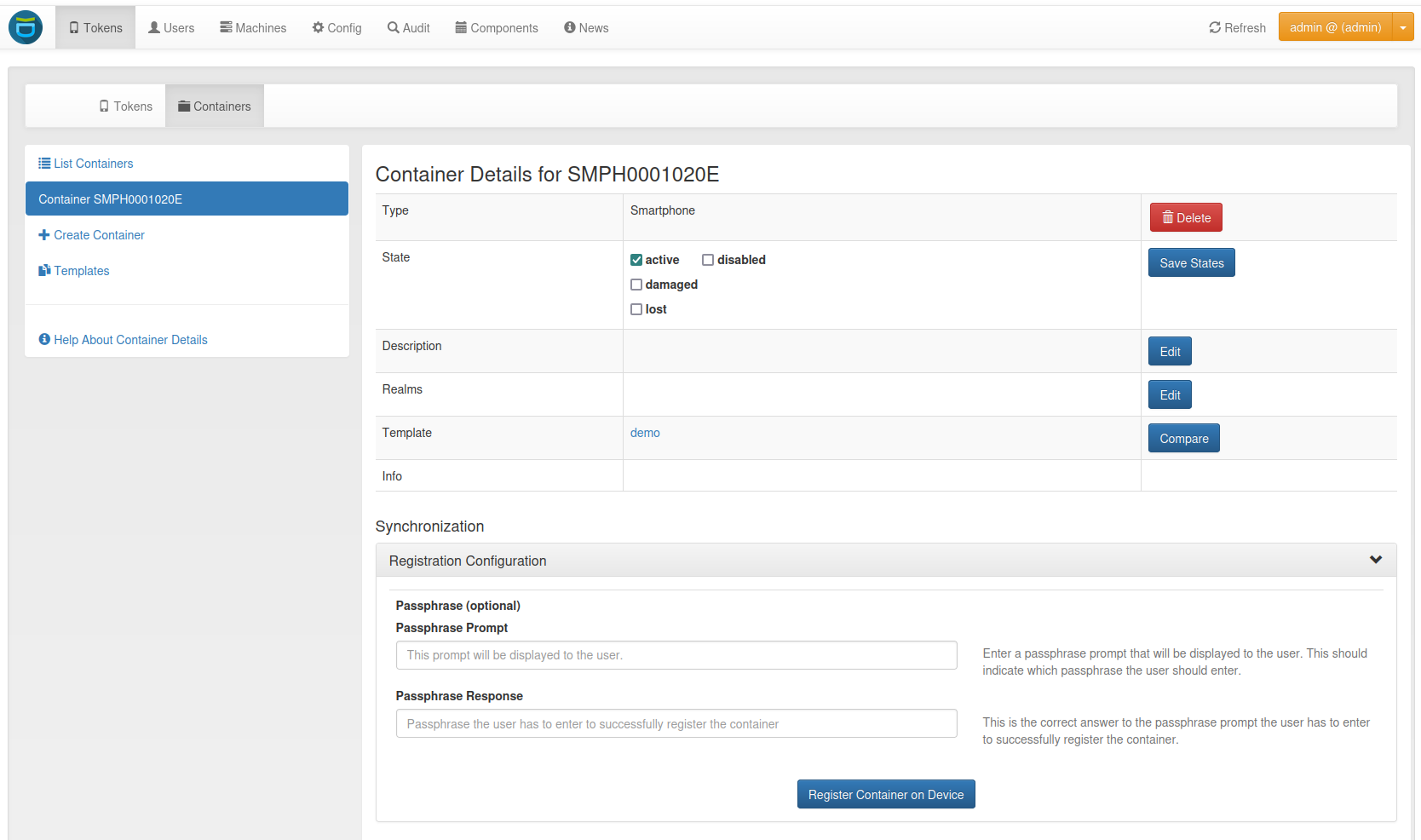Focus the Passphrase Response input field
1421x840 pixels.
pyautogui.click(x=676, y=723)
